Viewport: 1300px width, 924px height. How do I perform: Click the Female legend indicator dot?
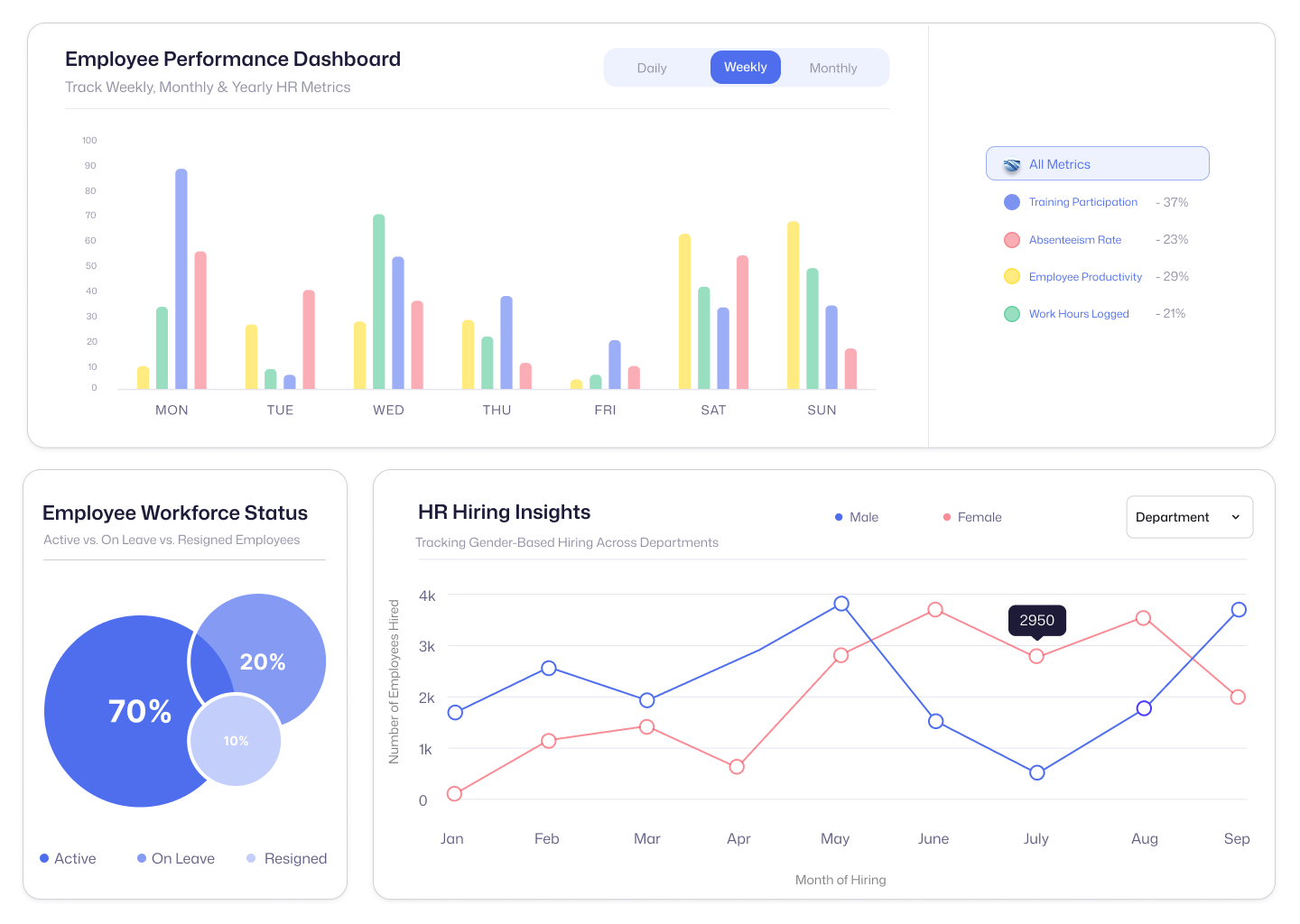click(946, 516)
